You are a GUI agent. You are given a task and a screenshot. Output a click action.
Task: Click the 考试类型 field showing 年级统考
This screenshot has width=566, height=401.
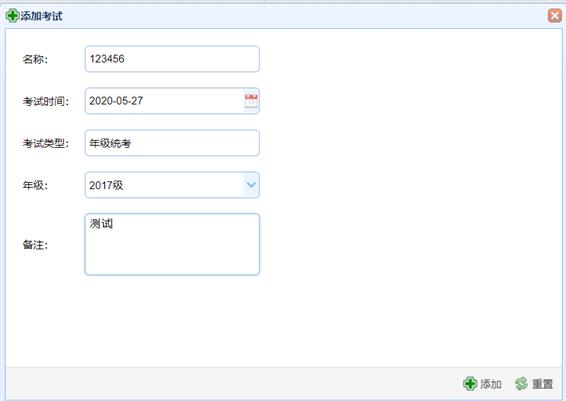click(172, 143)
